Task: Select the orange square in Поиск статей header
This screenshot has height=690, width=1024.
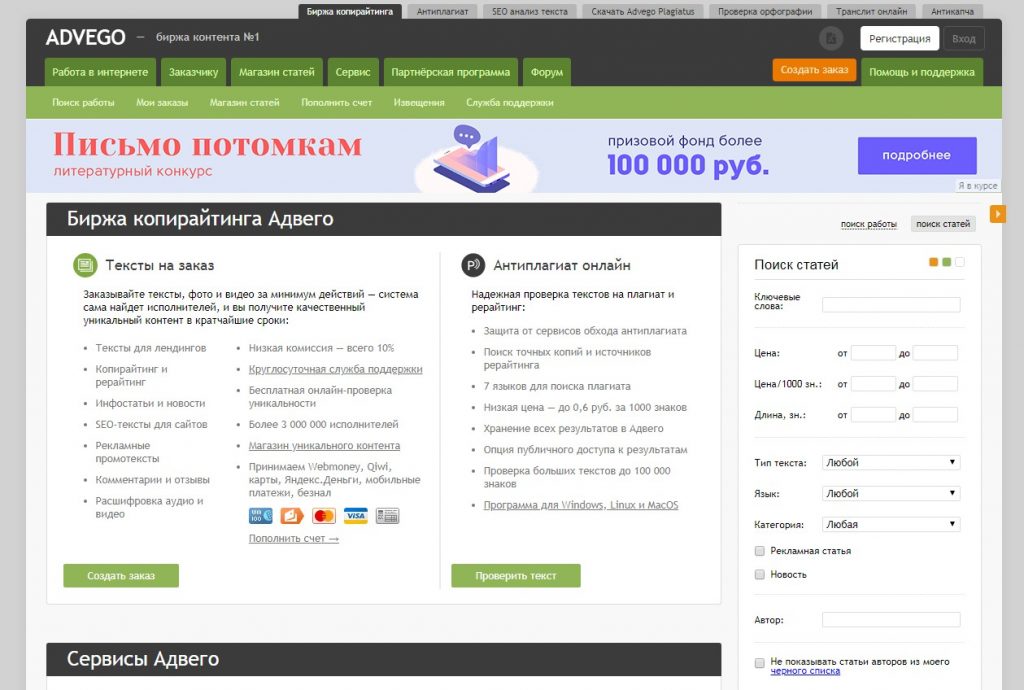Action: pos(933,262)
